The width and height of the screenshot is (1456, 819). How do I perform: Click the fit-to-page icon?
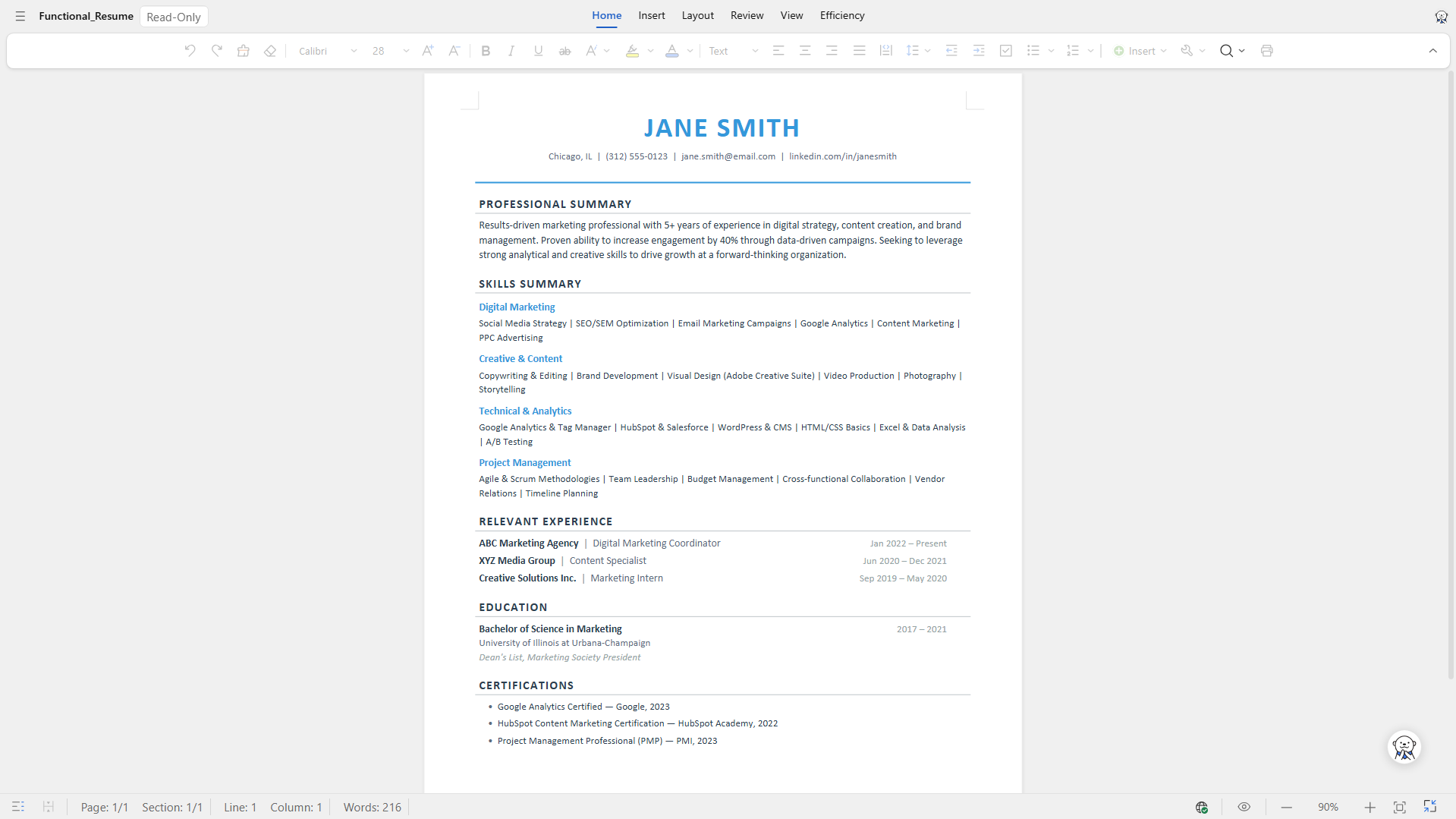coord(1400,808)
